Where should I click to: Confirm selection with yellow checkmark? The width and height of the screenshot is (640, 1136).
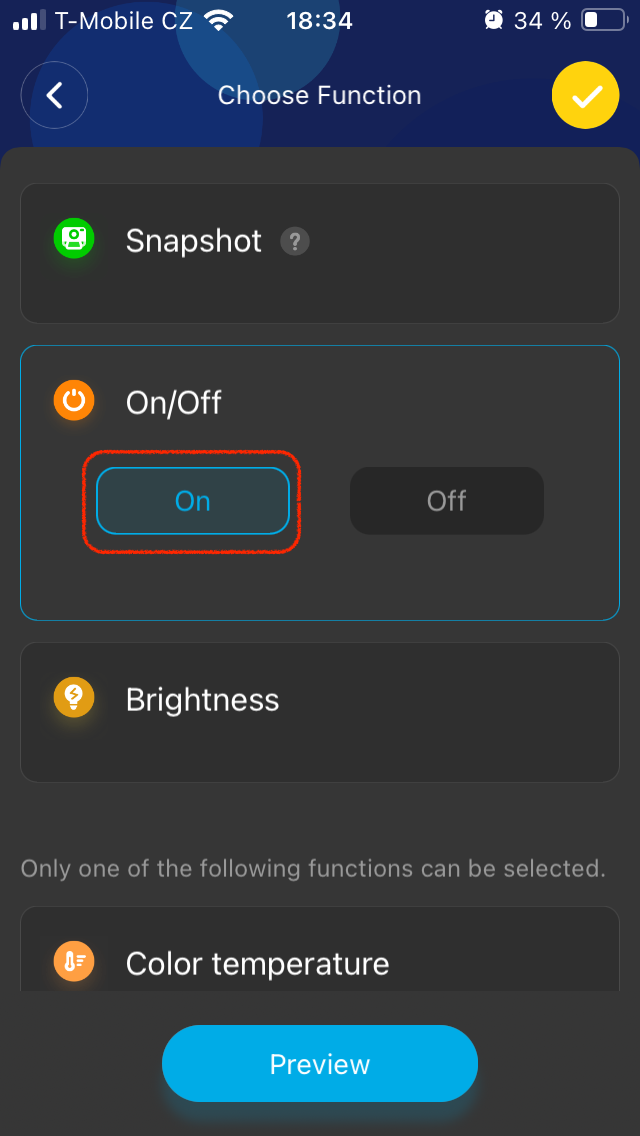(x=585, y=95)
